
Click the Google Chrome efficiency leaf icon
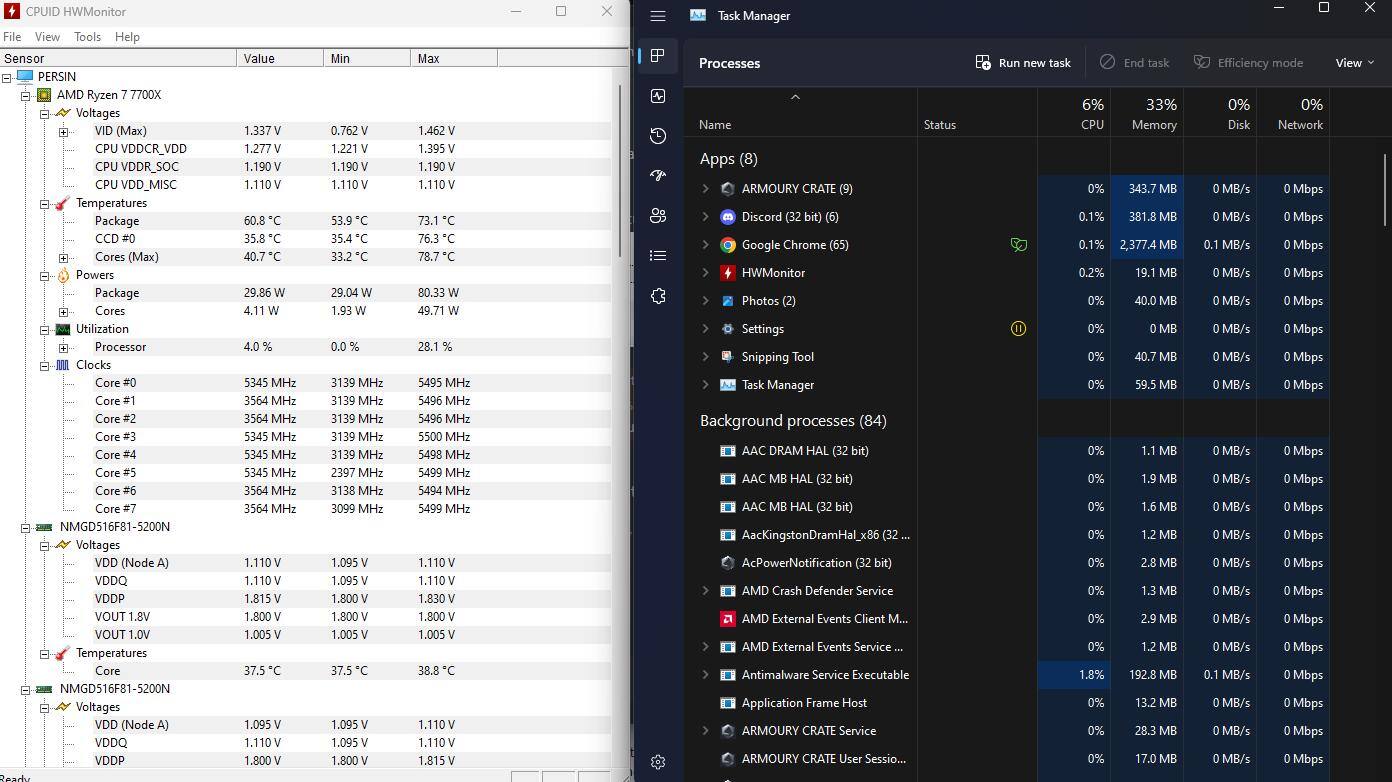(x=1018, y=245)
